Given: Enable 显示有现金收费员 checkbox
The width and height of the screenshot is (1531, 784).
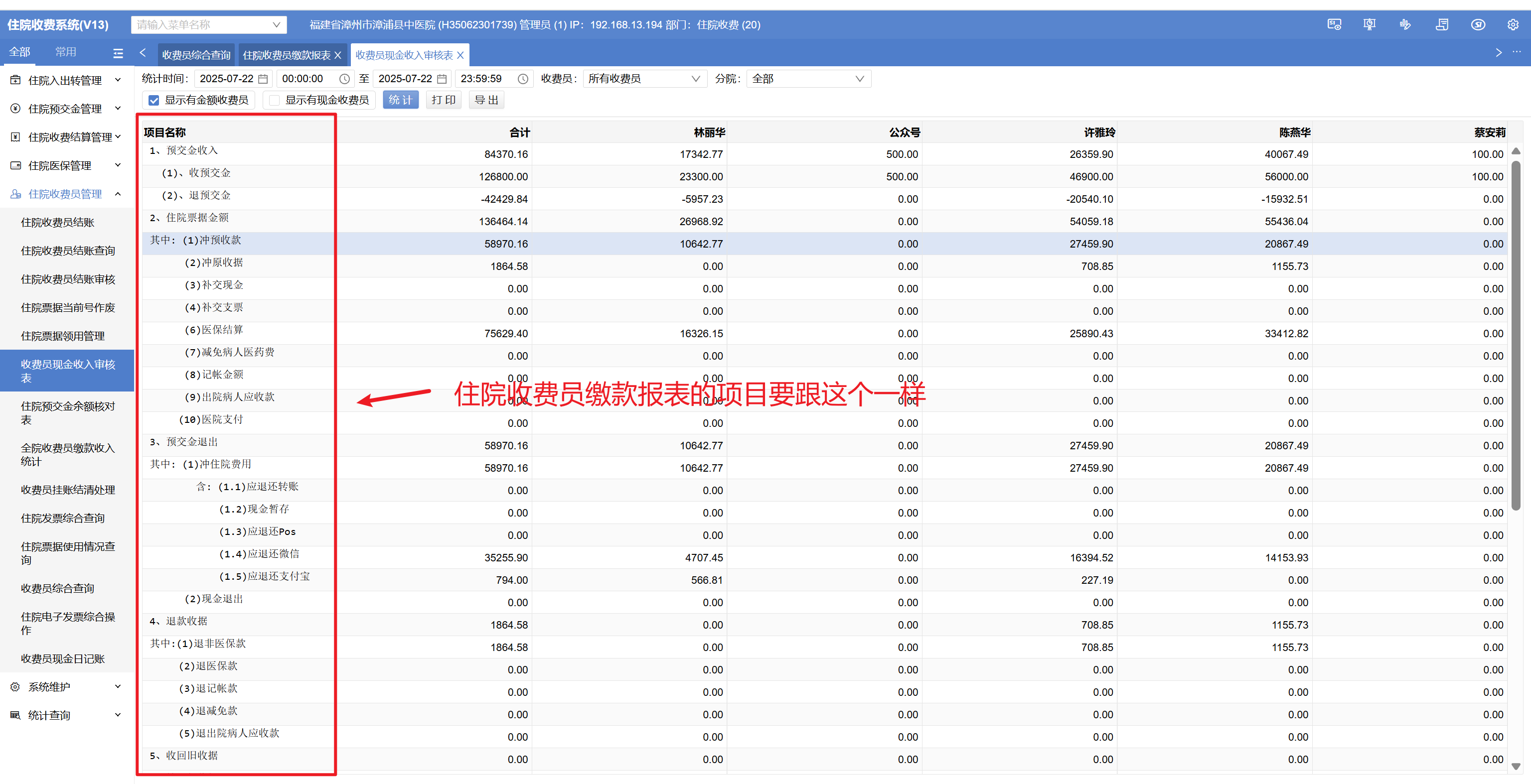Looking at the screenshot, I should (x=275, y=101).
